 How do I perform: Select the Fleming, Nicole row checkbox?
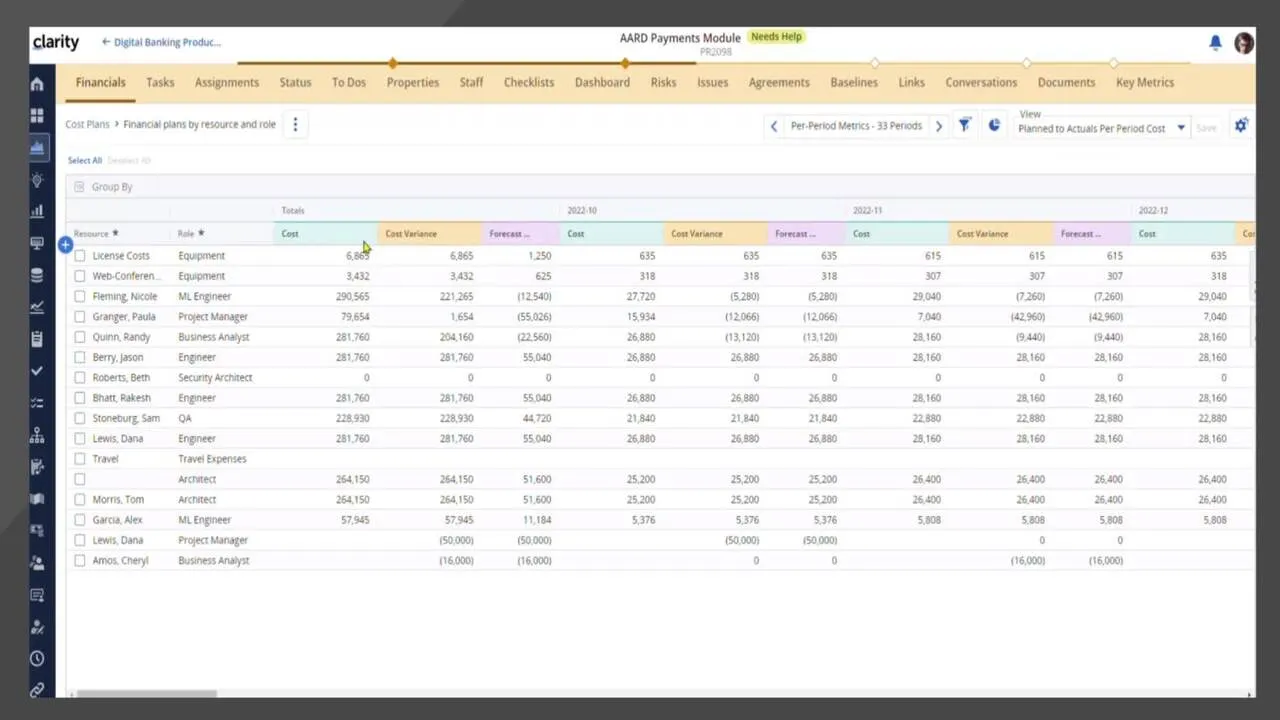[x=80, y=297]
